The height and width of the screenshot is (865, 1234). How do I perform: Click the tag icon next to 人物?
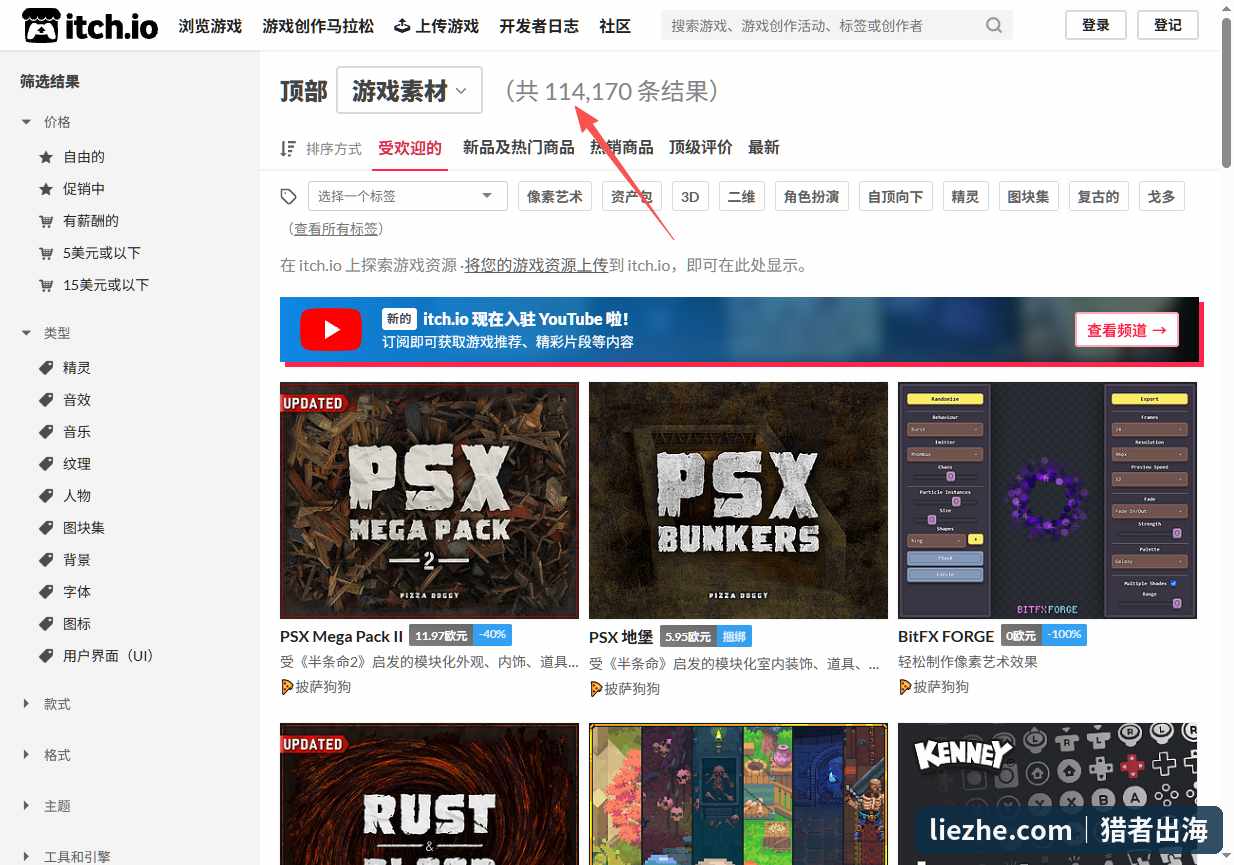pyautogui.click(x=45, y=496)
